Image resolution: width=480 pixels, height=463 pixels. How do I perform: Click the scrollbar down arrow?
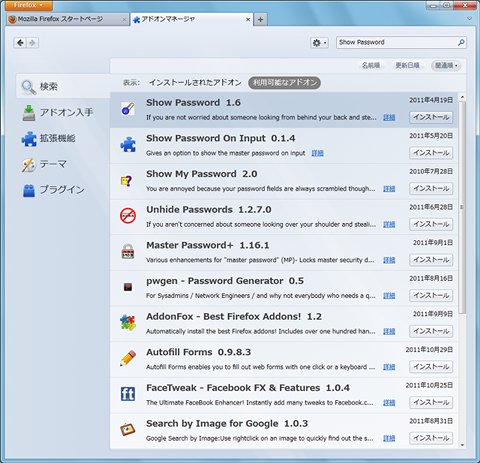(x=462, y=445)
